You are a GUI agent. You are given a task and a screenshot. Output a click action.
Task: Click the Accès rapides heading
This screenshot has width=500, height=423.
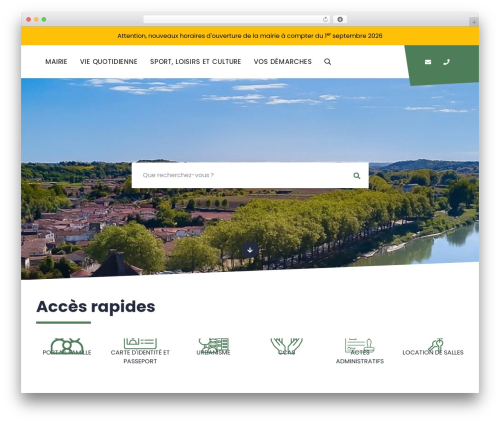tap(96, 306)
